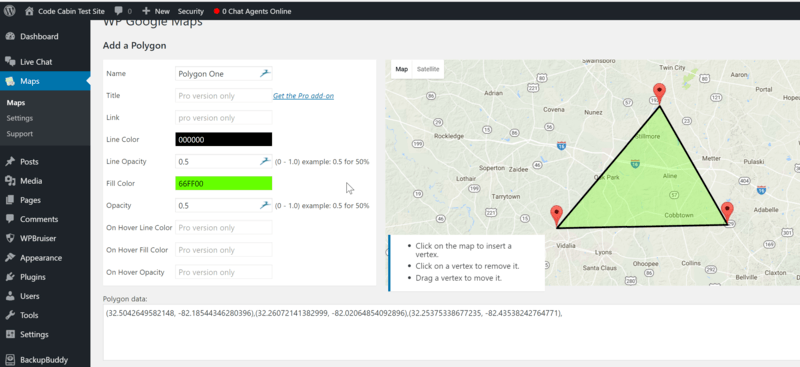Screen dimensions: 800x367
Task: Click the plus New icon in admin bar
Action: point(146,11)
